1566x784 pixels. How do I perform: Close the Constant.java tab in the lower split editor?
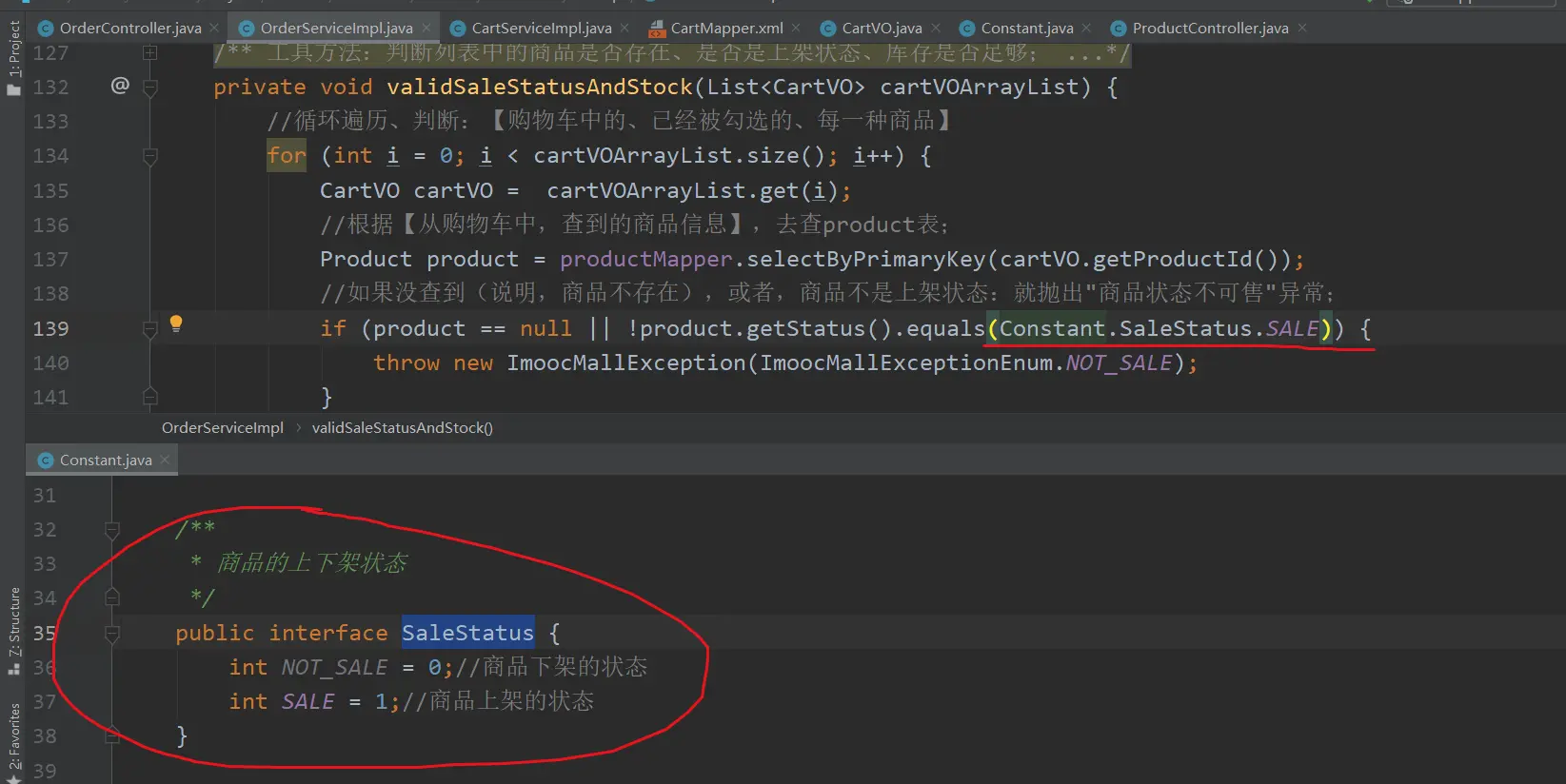pyautogui.click(x=165, y=461)
